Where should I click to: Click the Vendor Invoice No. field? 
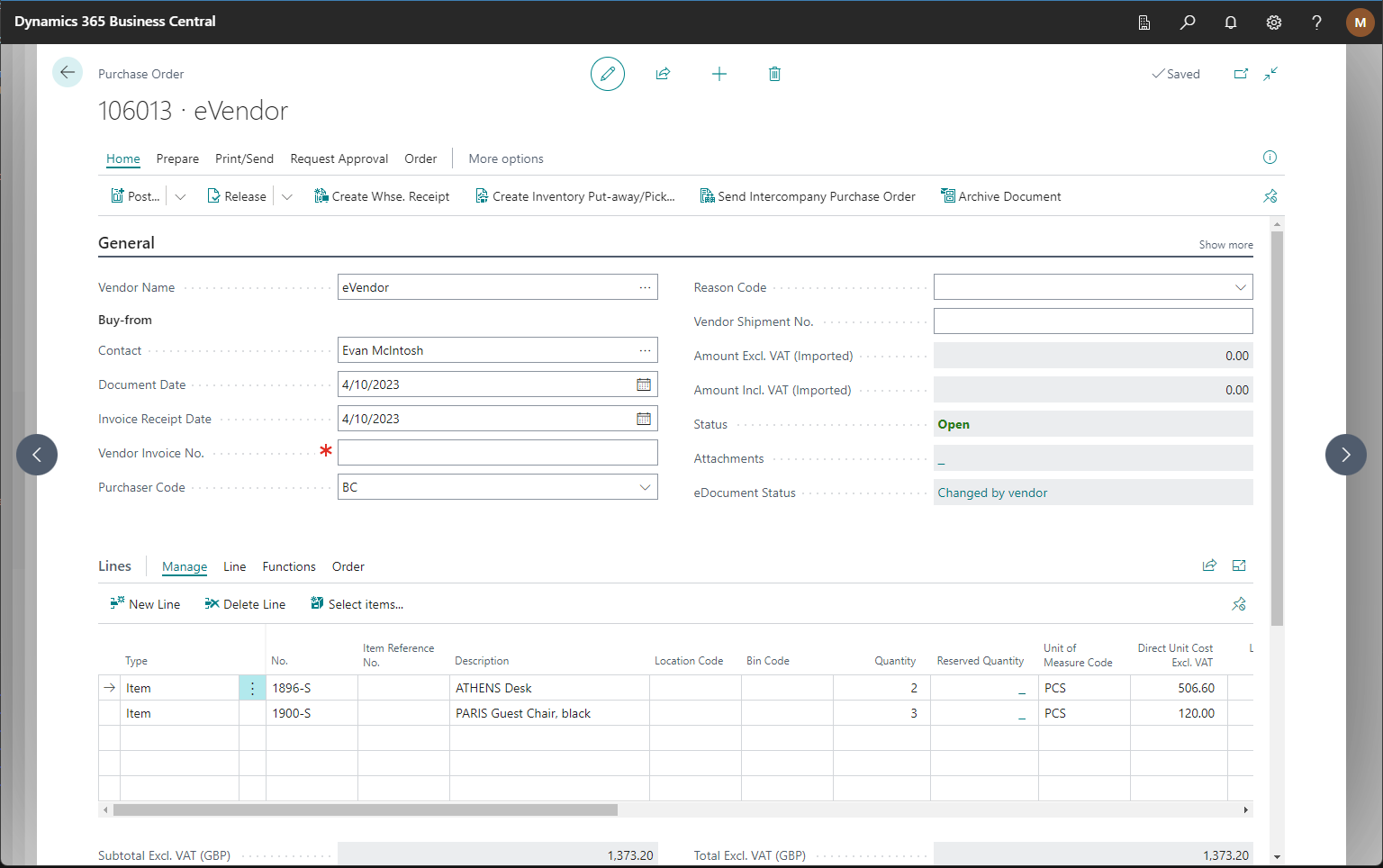click(x=497, y=453)
